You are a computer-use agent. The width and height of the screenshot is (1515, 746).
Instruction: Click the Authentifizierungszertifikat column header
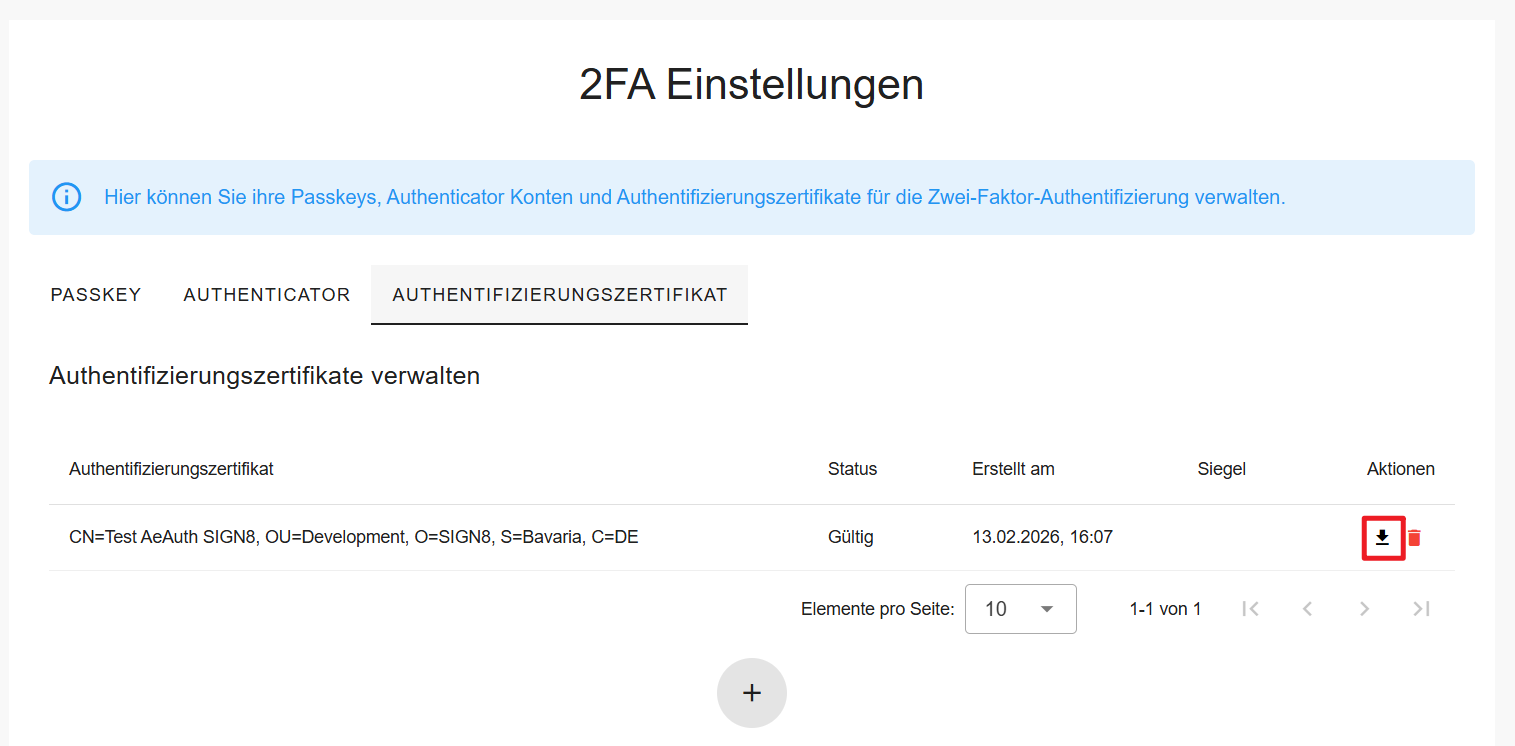(171, 469)
